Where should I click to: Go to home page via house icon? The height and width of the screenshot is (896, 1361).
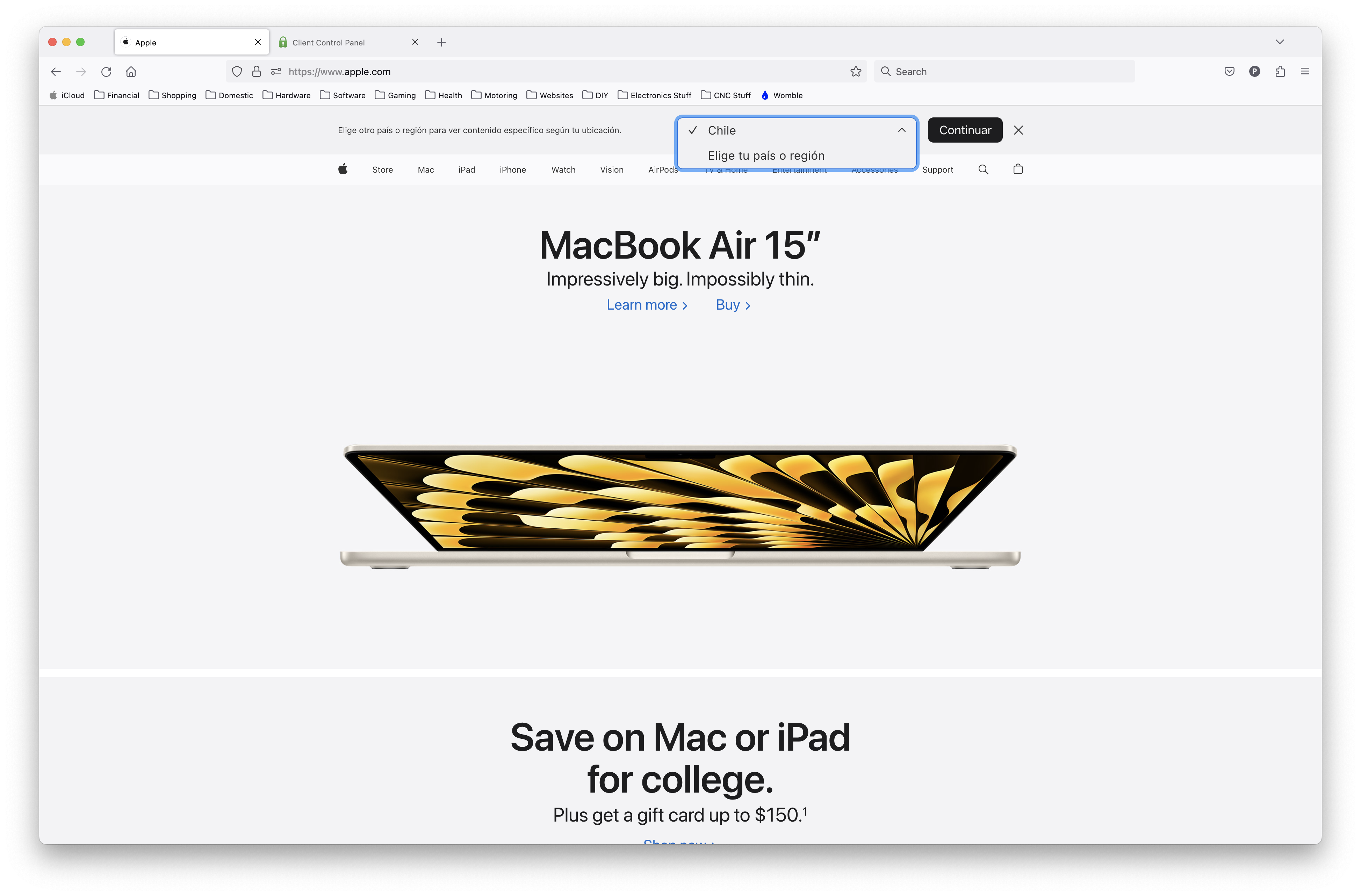(131, 72)
